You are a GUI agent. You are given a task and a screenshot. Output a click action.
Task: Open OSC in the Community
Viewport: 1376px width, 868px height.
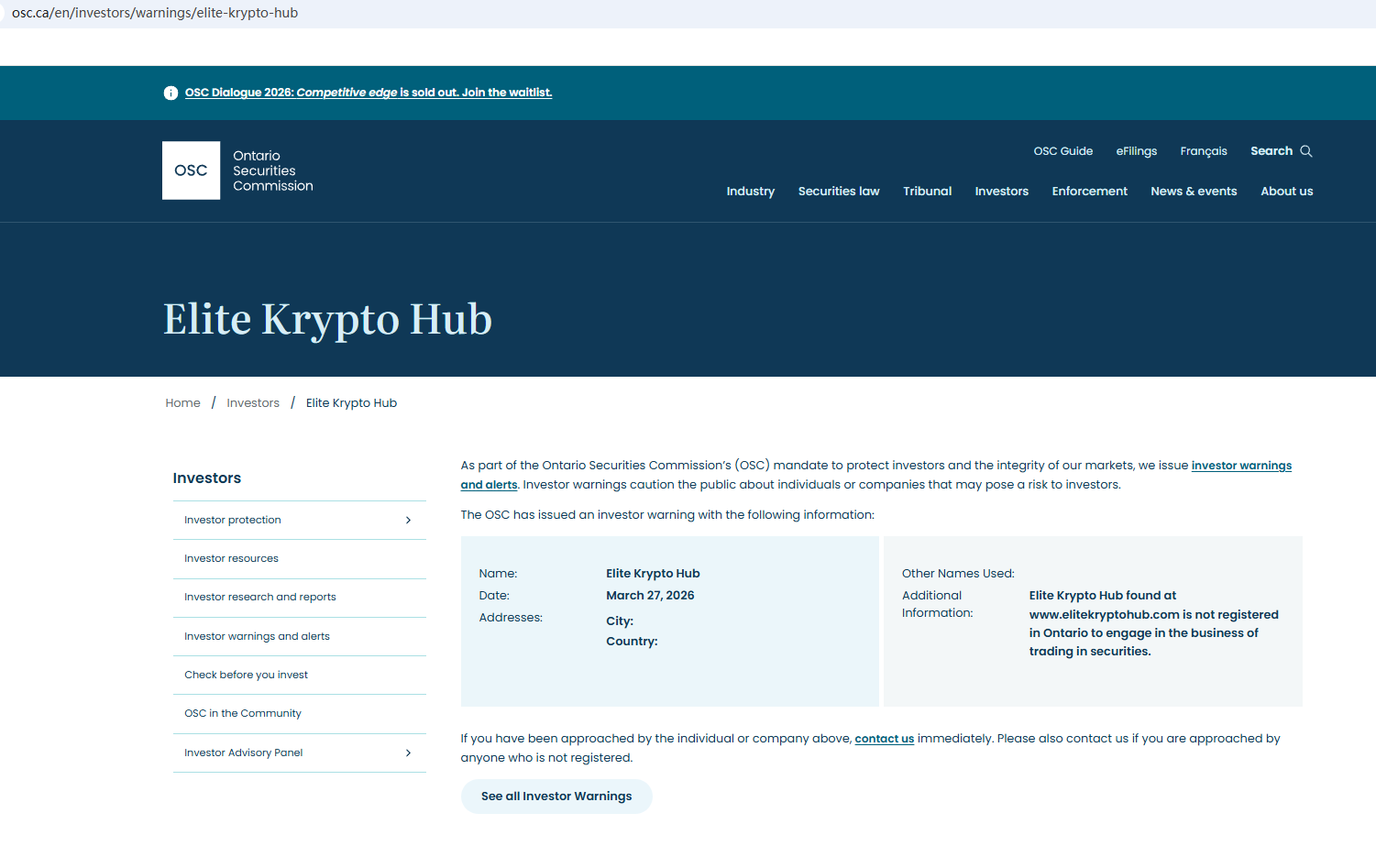pyautogui.click(x=243, y=714)
